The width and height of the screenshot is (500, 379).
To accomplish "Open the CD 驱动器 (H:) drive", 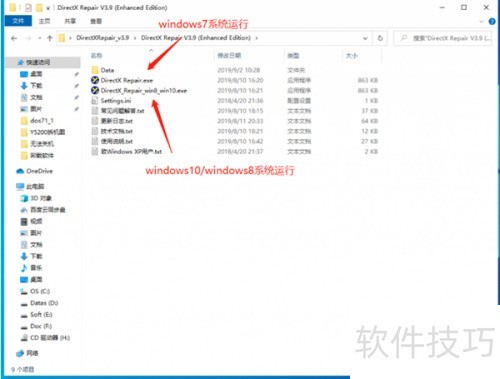I will coord(50,338).
